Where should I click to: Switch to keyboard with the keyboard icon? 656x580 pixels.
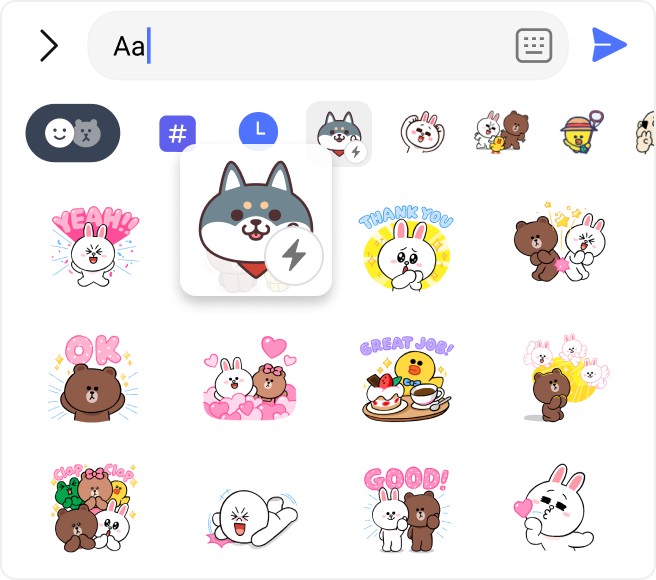533,46
